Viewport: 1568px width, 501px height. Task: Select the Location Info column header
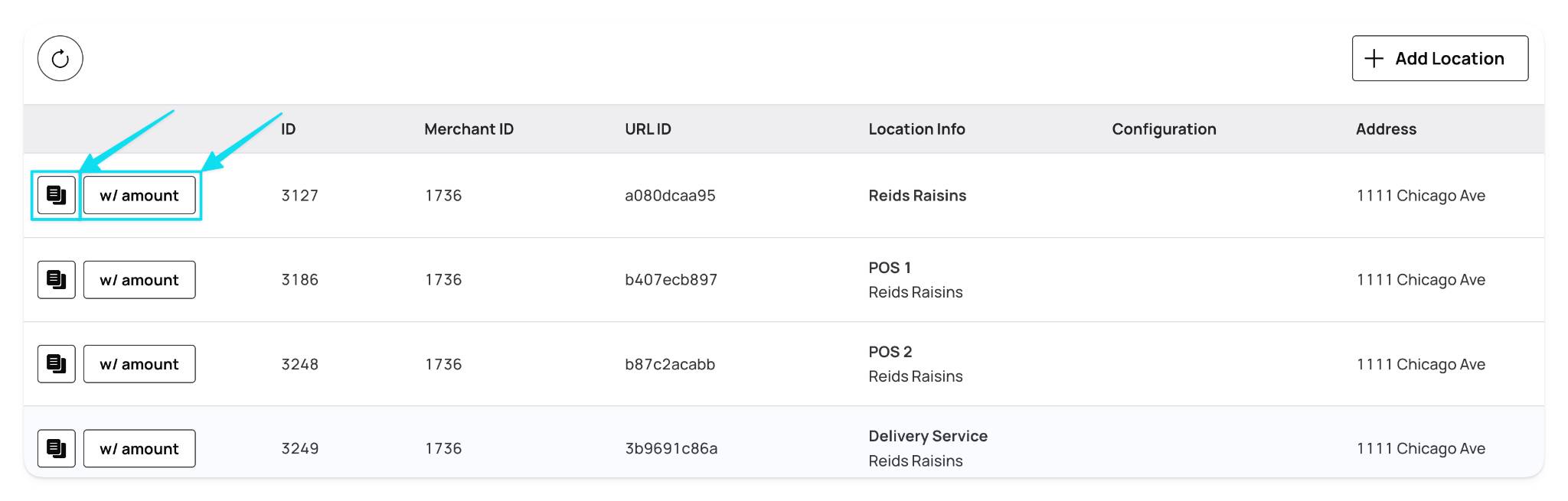pos(916,129)
